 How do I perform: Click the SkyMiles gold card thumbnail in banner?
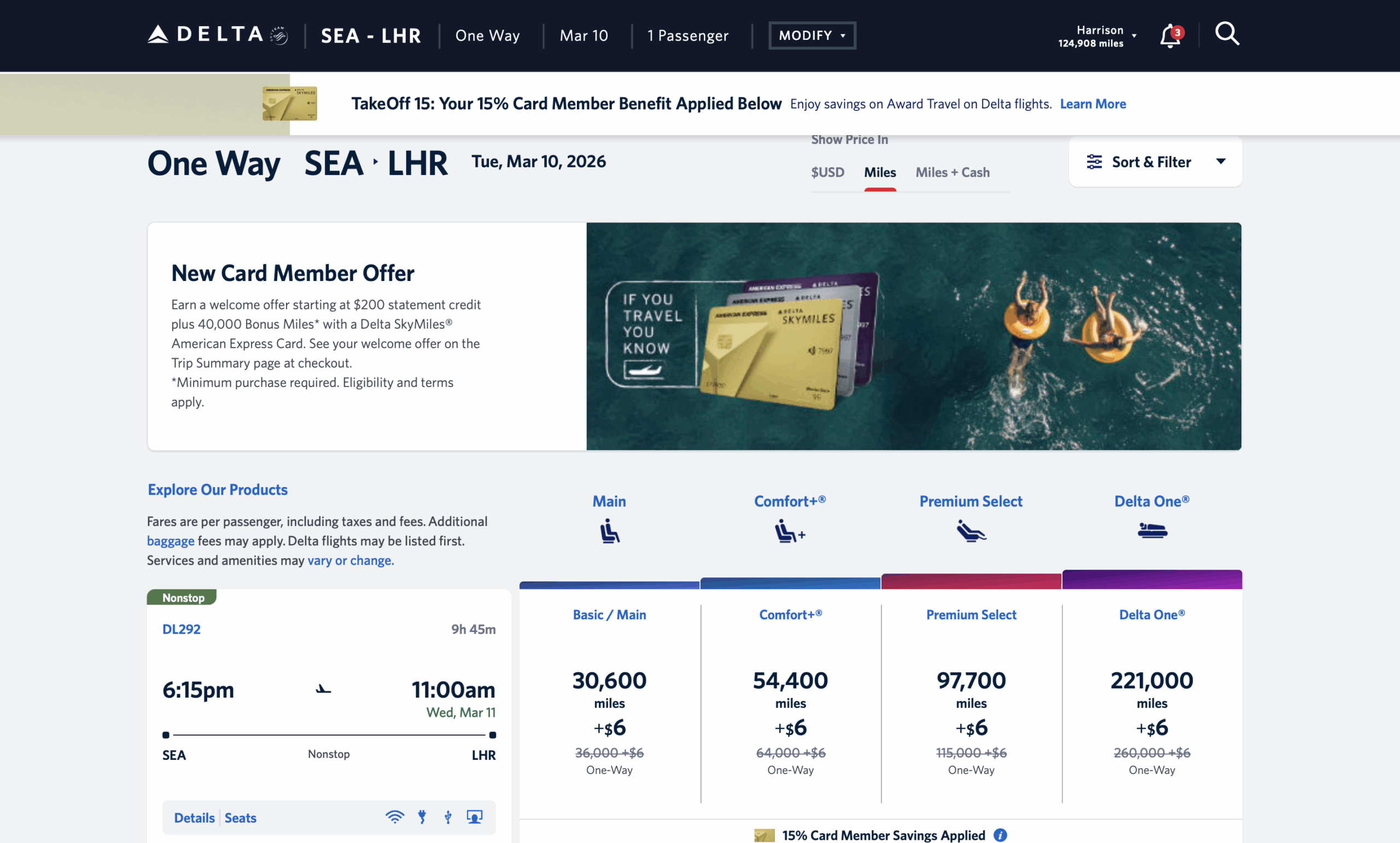tap(290, 103)
